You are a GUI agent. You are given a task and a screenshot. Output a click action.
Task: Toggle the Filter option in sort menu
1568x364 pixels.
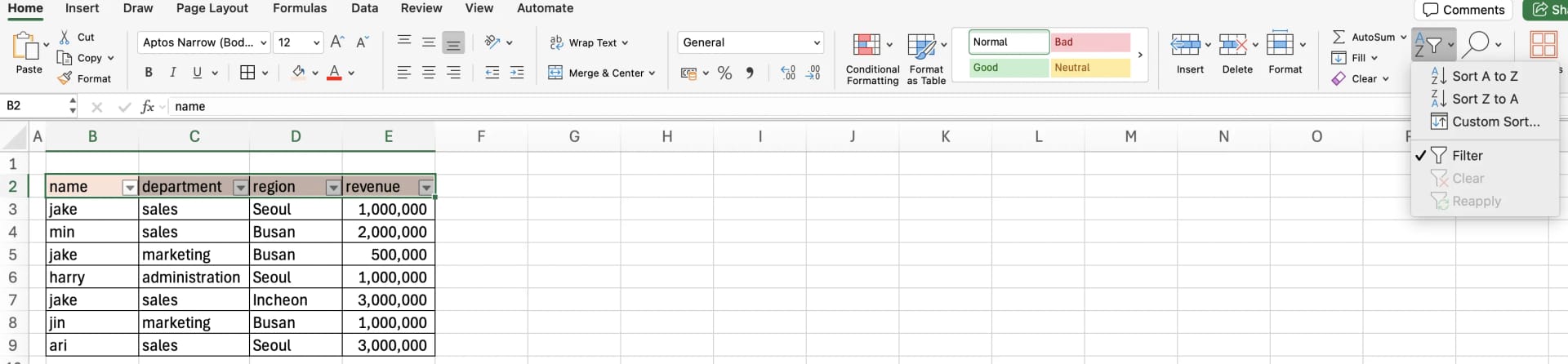click(1467, 156)
